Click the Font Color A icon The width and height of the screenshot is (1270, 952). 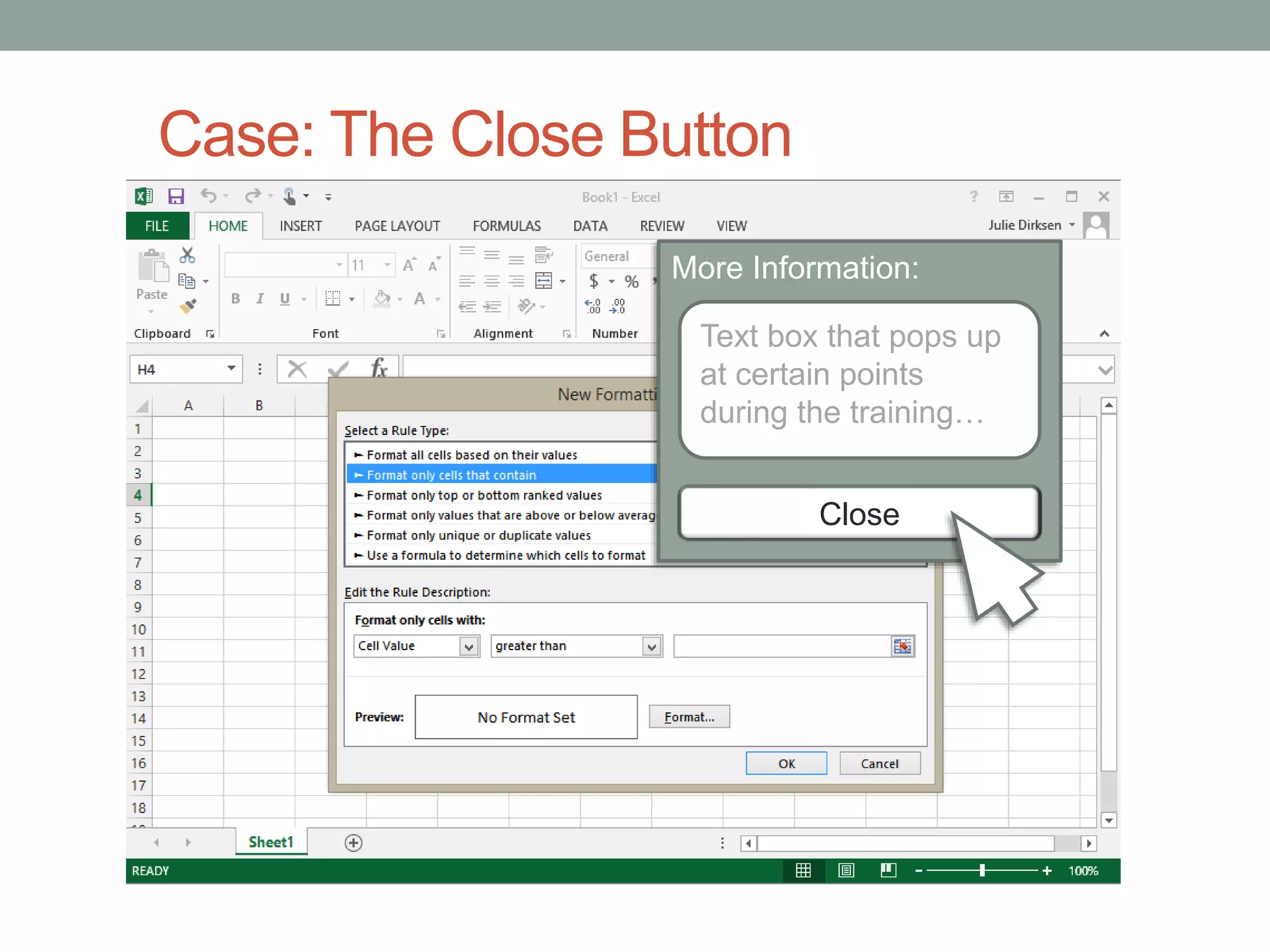point(420,299)
